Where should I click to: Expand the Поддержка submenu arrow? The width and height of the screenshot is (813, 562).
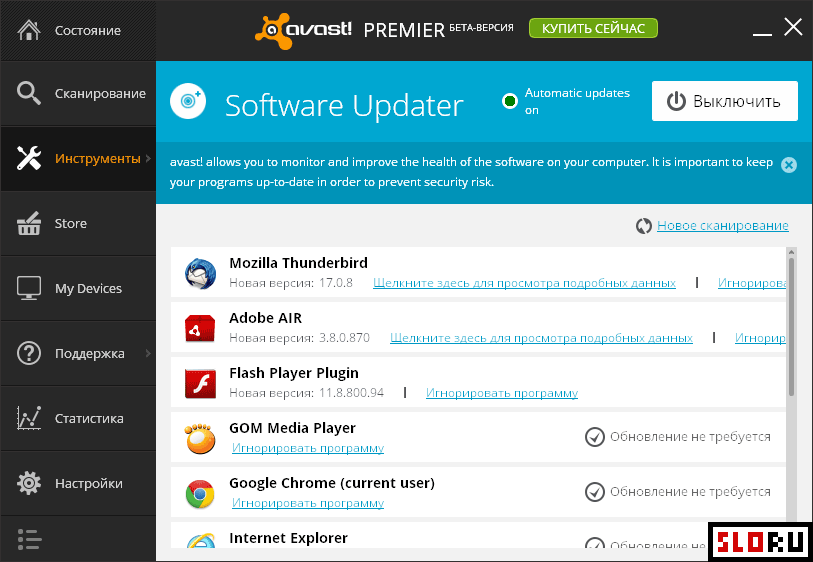coord(148,353)
